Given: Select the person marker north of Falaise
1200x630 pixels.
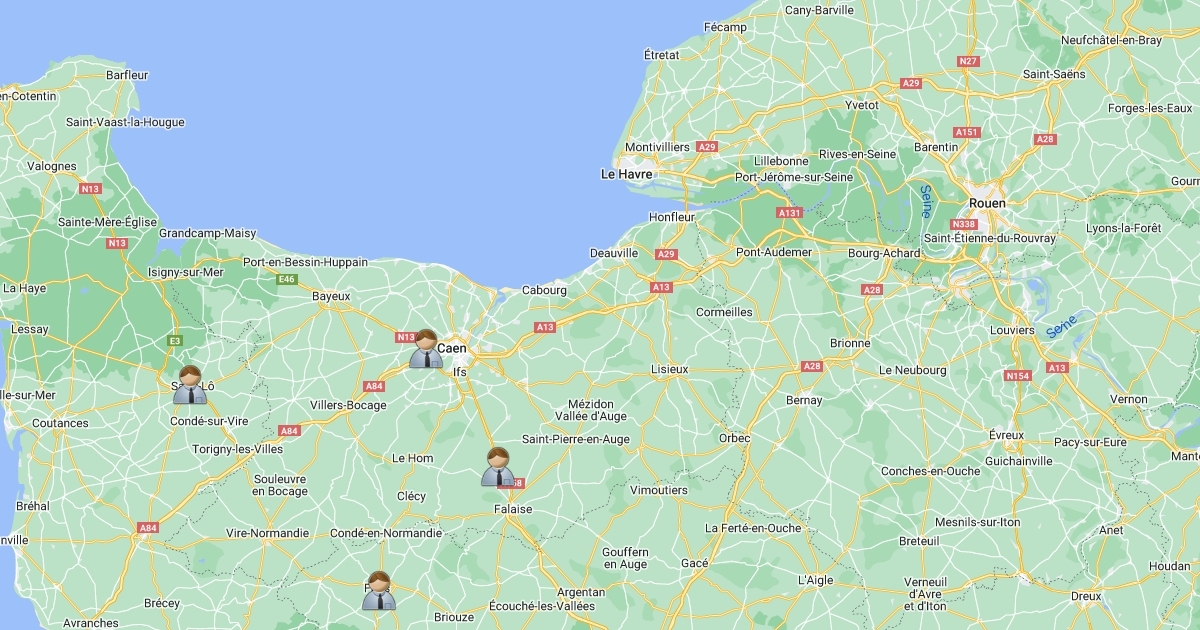Looking at the screenshot, I should click(x=498, y=467).
